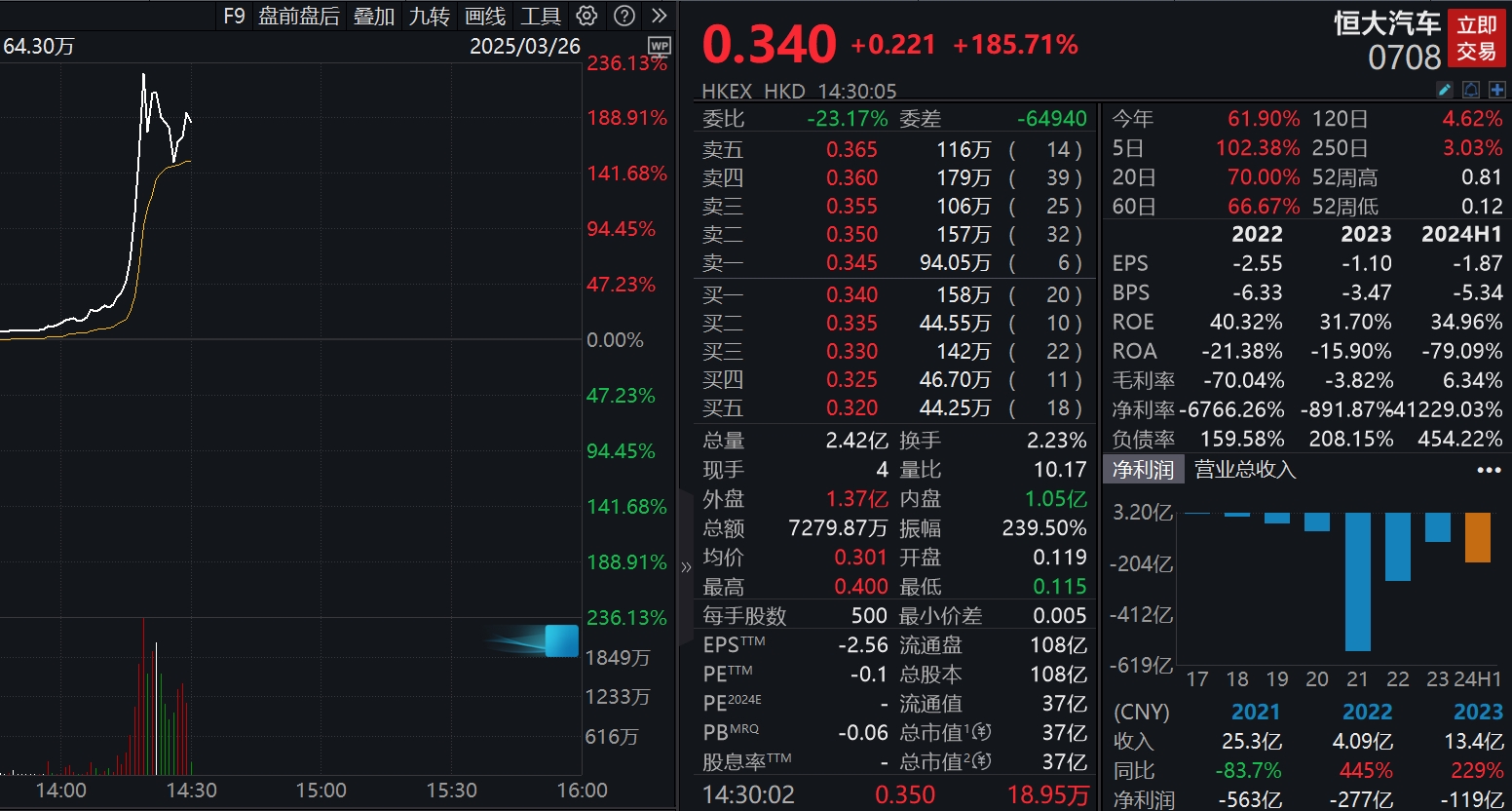Click 每手股数 value 500

(x=869, y=615)
